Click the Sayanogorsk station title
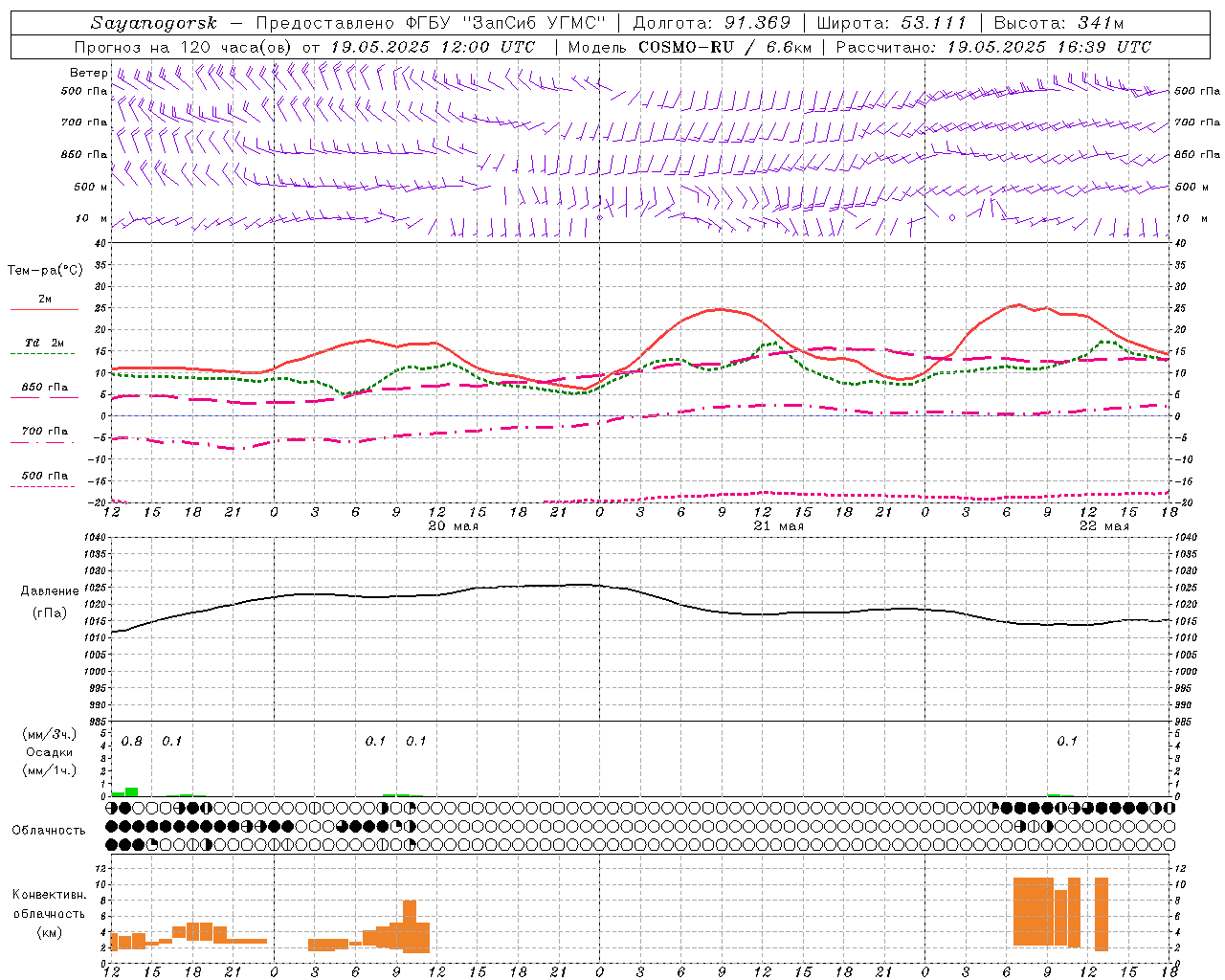This screenshot has width=1225, height=980. point(154,23)
